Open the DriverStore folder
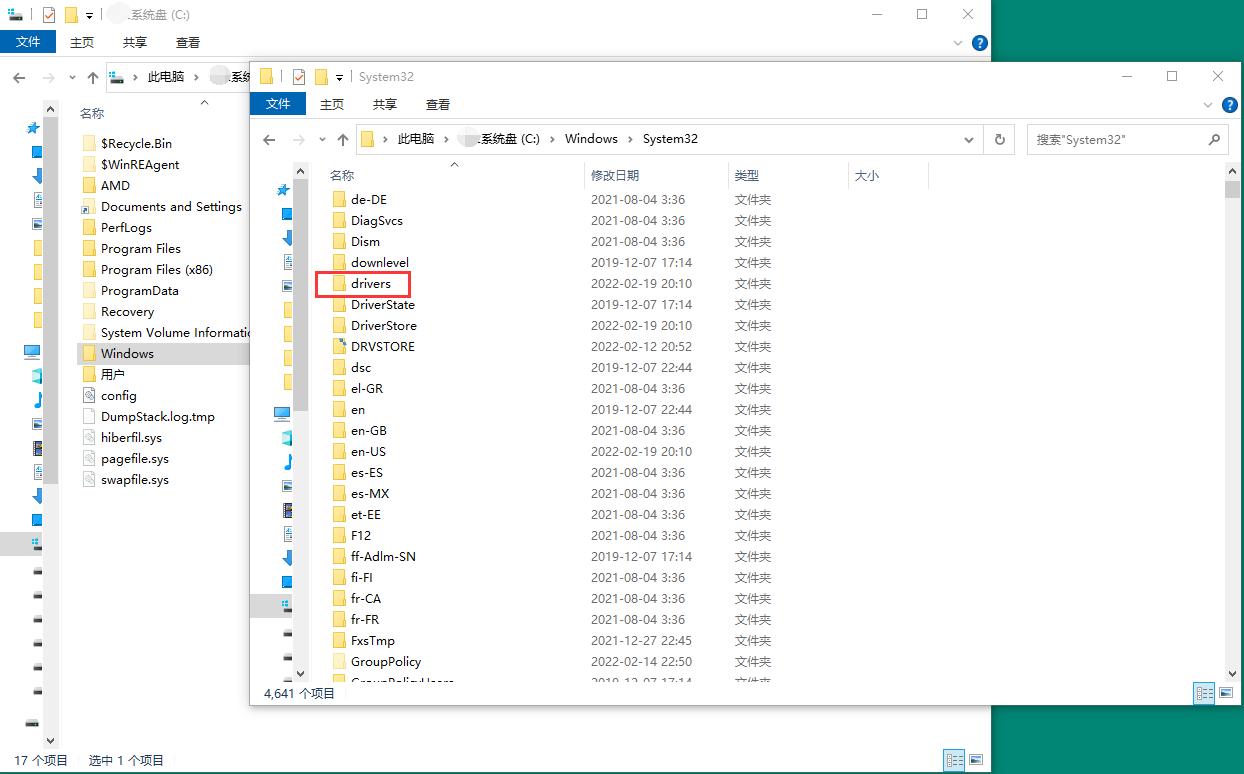Viewport: 1244px width, 774px height. click(383, 325)
